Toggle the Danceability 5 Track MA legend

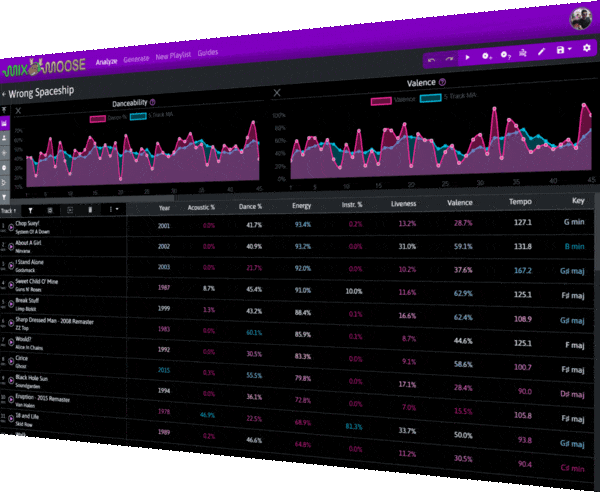tap(152, 115)
